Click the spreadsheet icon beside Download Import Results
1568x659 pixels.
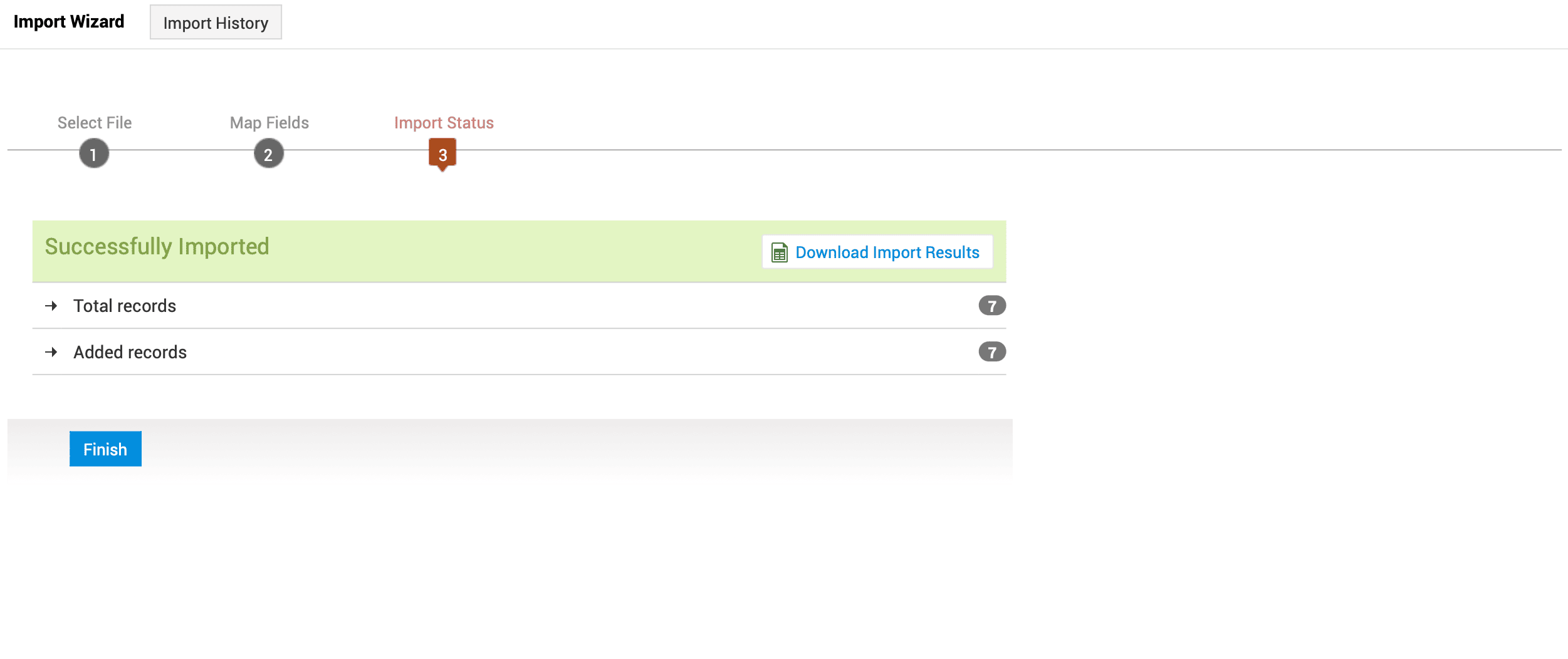click(779, 252)
